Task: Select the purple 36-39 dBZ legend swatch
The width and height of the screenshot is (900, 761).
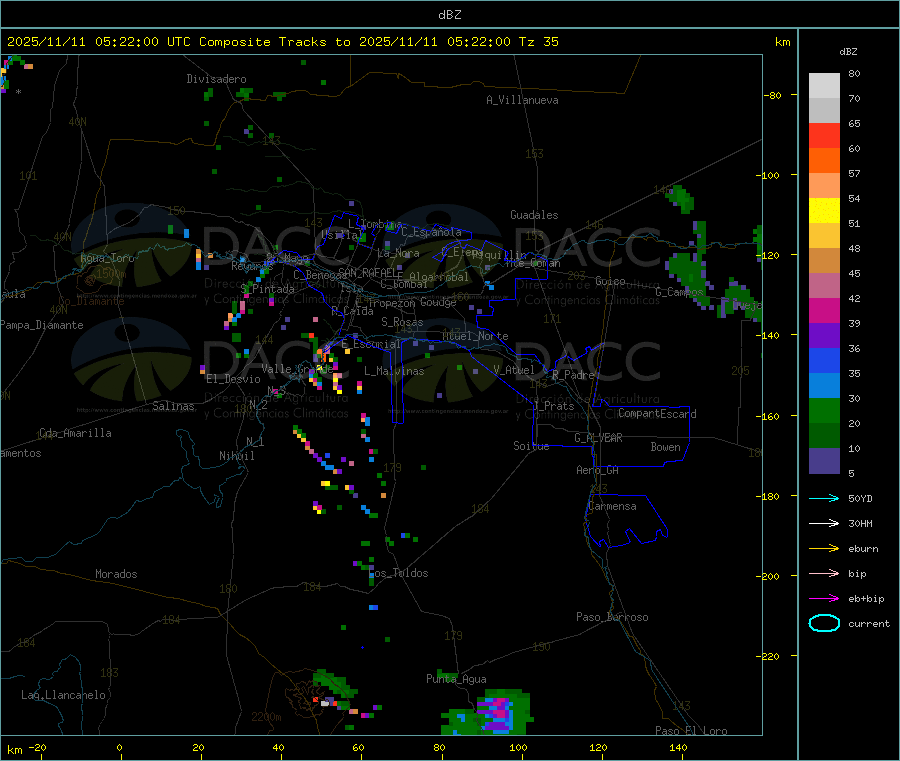Action: [824, 336]
